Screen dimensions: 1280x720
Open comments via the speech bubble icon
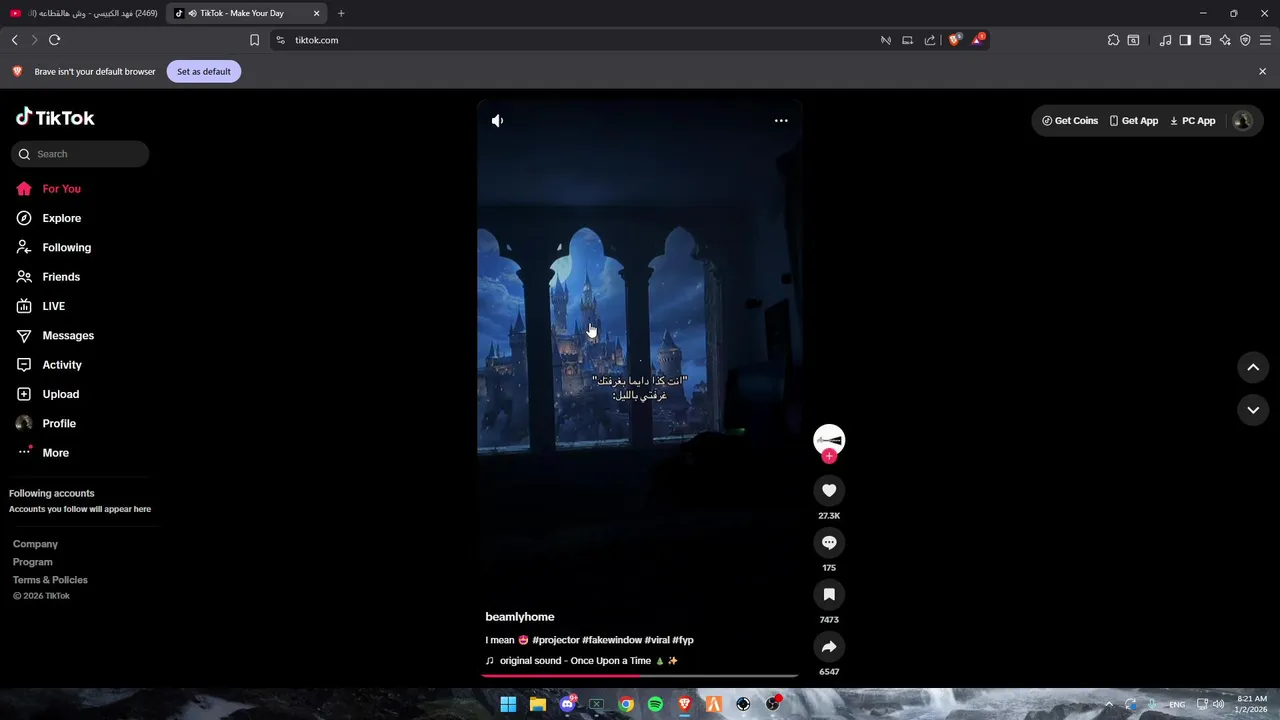point(829,542)
